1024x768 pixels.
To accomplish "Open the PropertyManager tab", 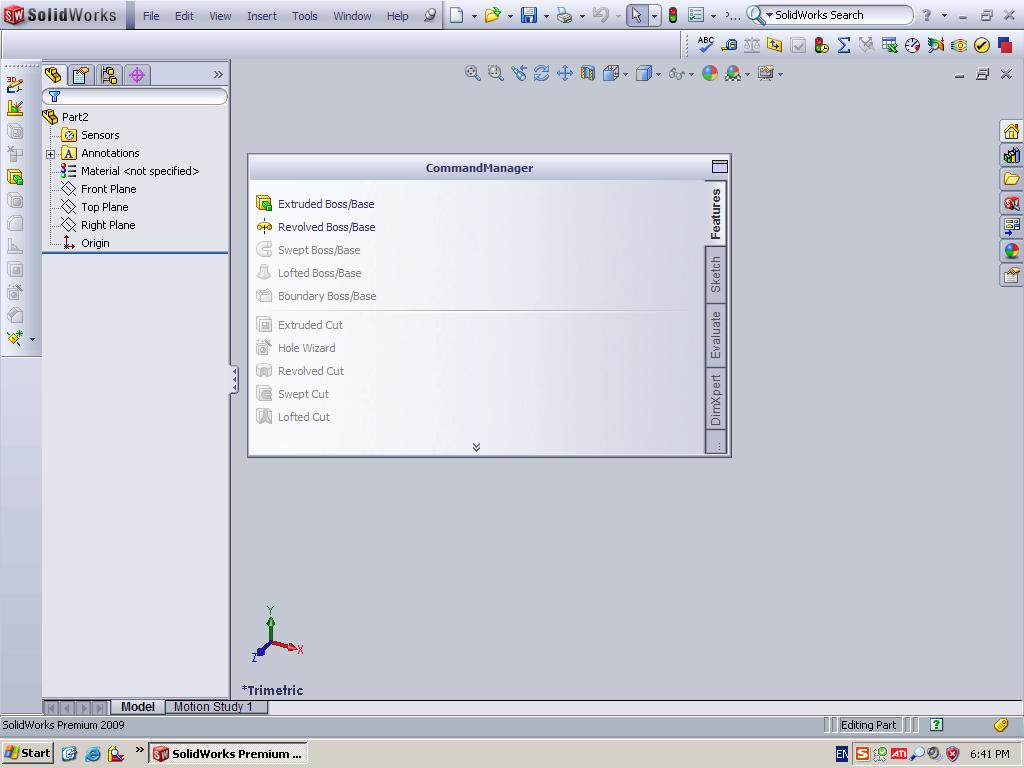I will [81, 74].
